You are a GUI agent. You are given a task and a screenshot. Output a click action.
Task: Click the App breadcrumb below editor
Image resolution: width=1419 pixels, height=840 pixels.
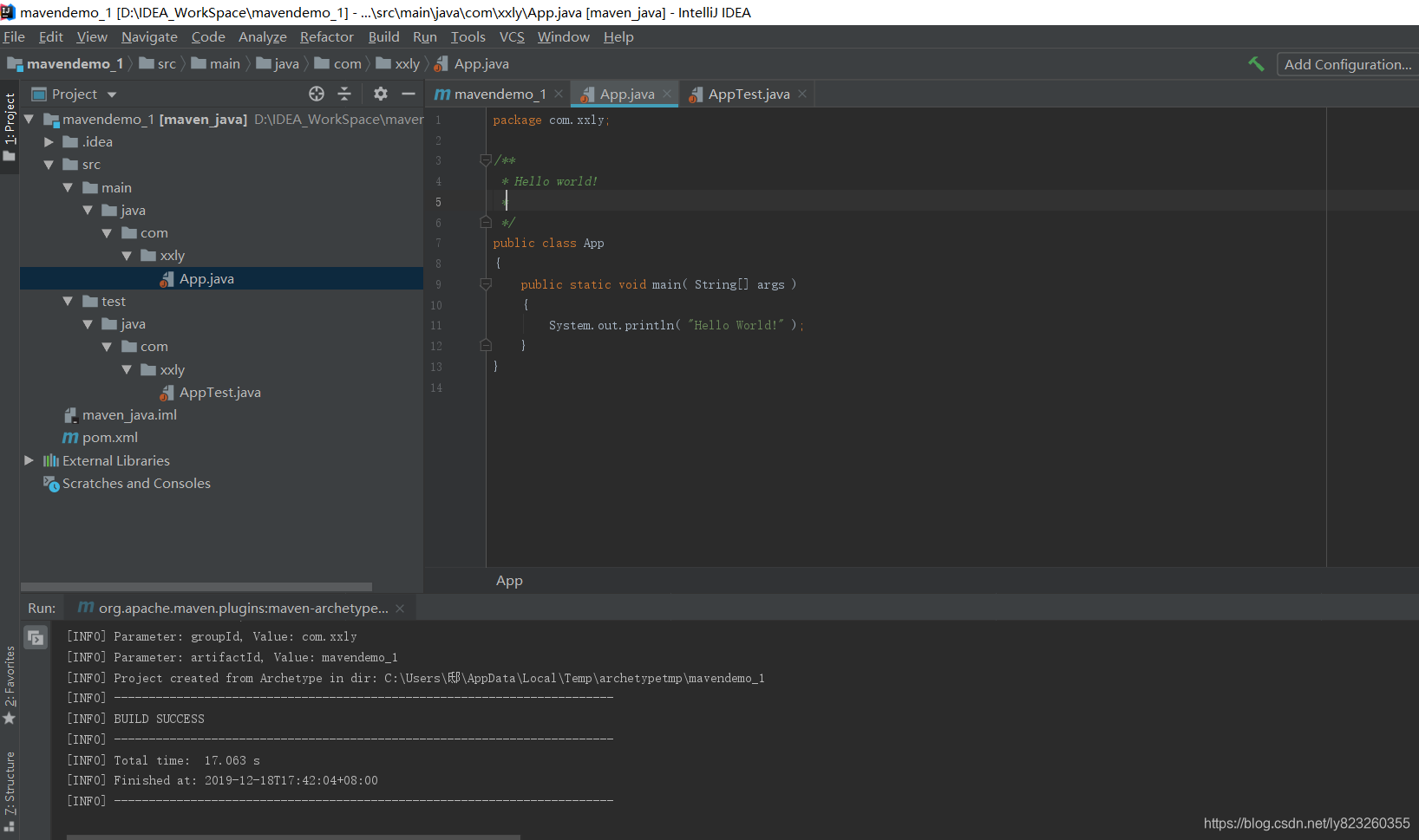(x=509, y=581)
